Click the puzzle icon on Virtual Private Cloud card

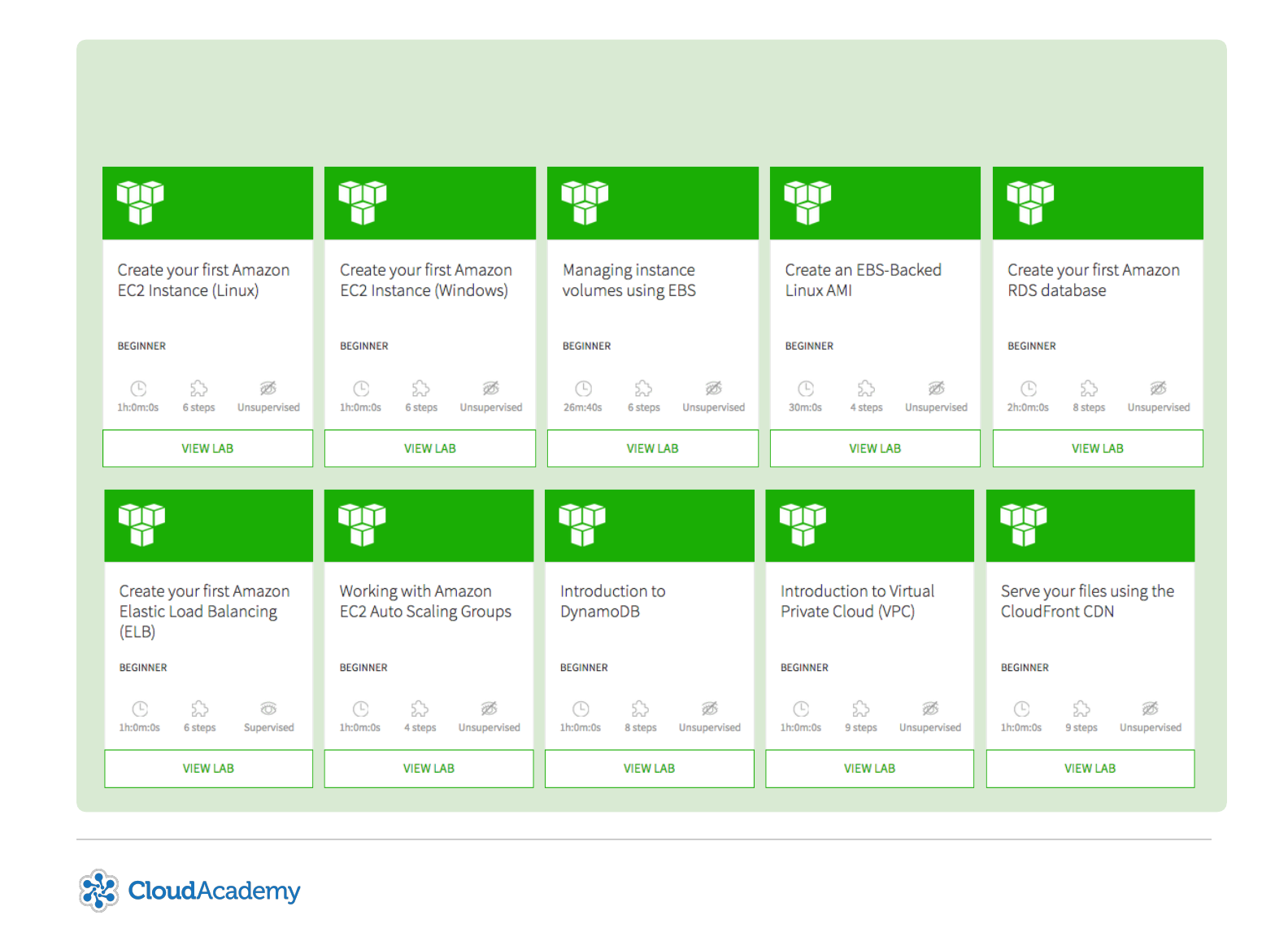tap(860, 709)
